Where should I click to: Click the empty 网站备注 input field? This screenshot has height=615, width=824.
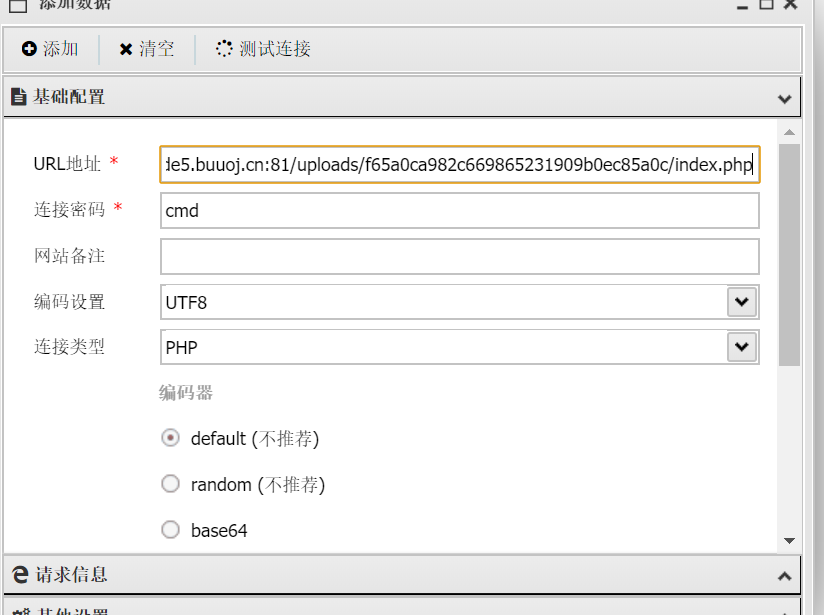click(x=459, y=256)
